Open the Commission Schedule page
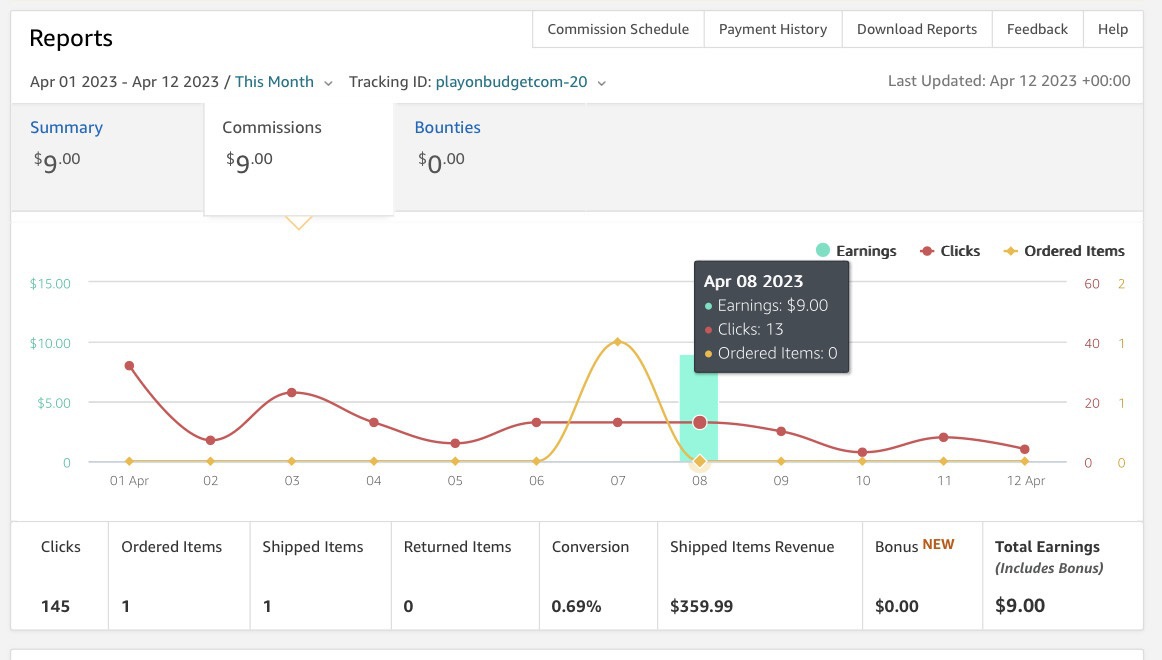Screen dimensions: 1162x660 coord(618,29)
